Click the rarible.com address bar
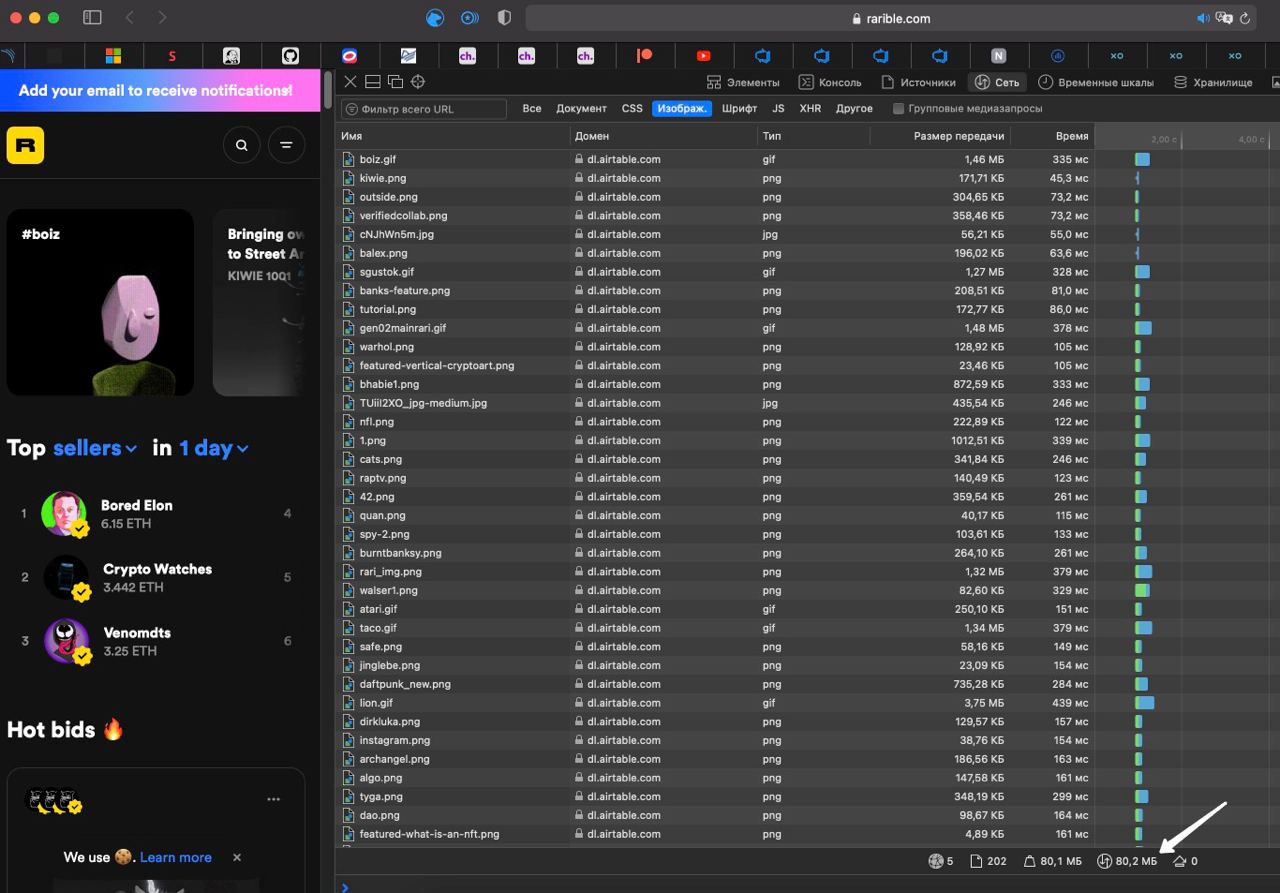 click(891, 18)
